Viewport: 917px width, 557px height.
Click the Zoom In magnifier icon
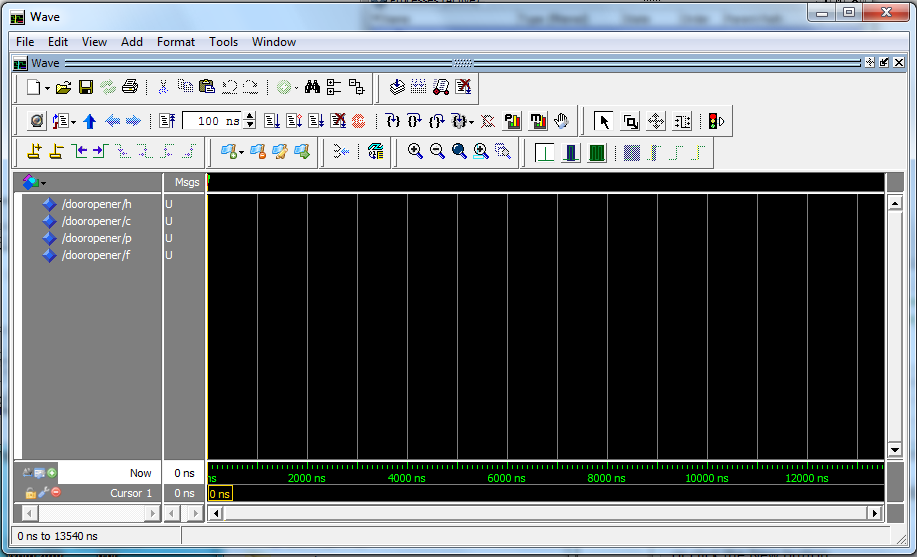click(415, 152)
